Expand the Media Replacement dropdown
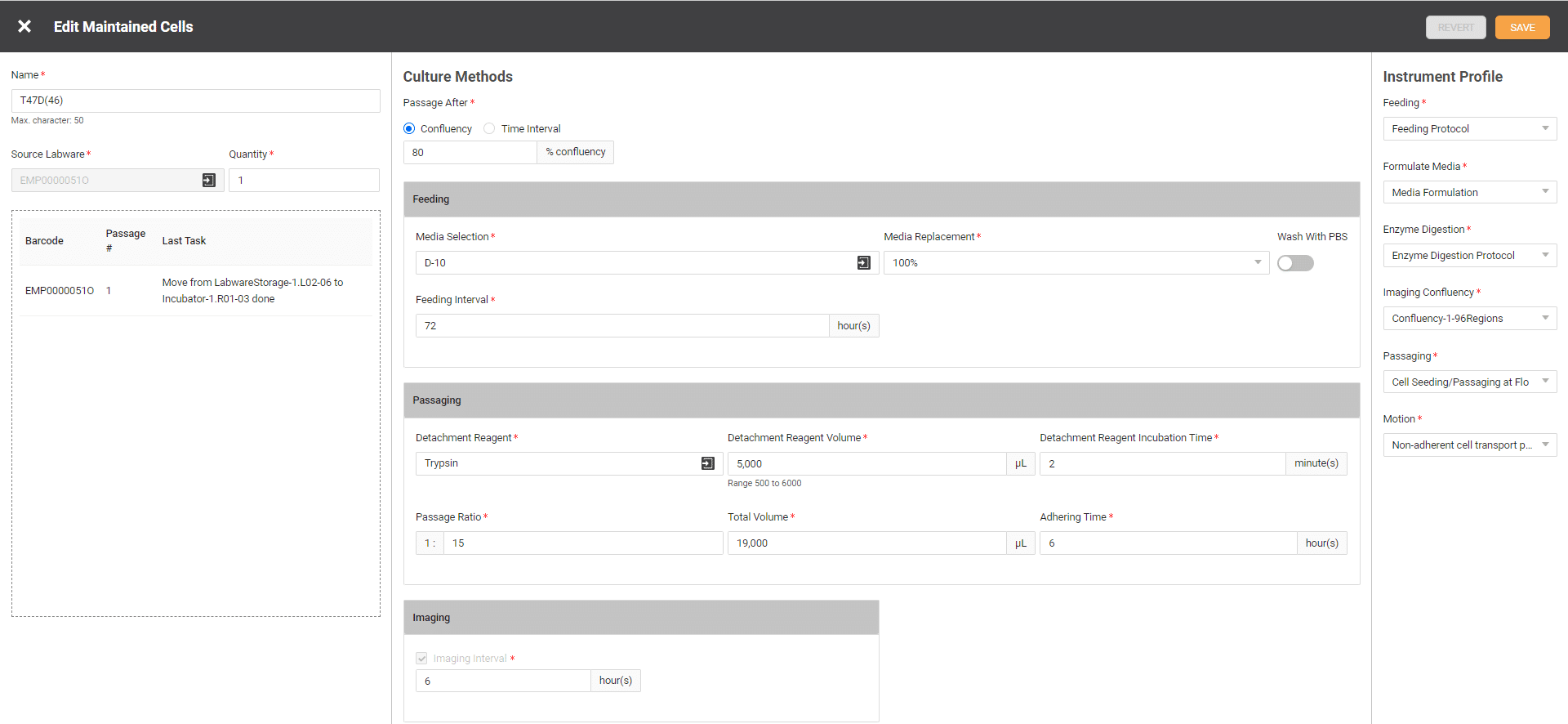 click(x=1076, y=263)
